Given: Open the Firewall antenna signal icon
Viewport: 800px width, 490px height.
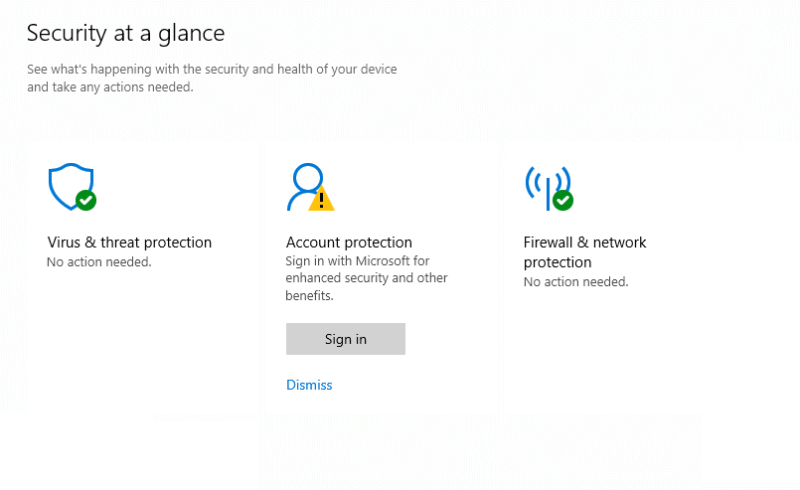Looking at the screenshot, I should pos(548,188).
